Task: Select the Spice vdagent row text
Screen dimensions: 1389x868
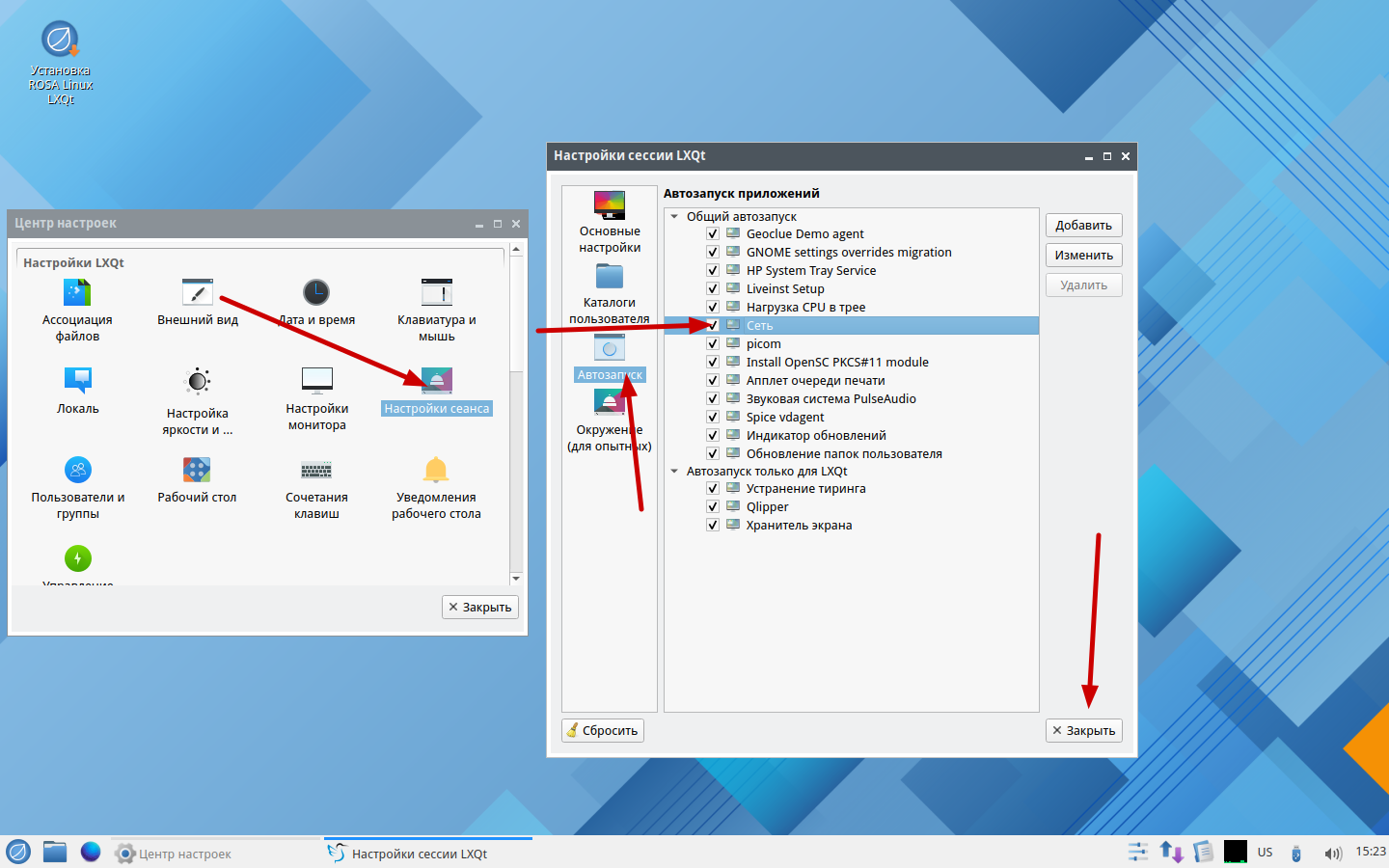Action: pyautogui.click(x=785, y=418)
